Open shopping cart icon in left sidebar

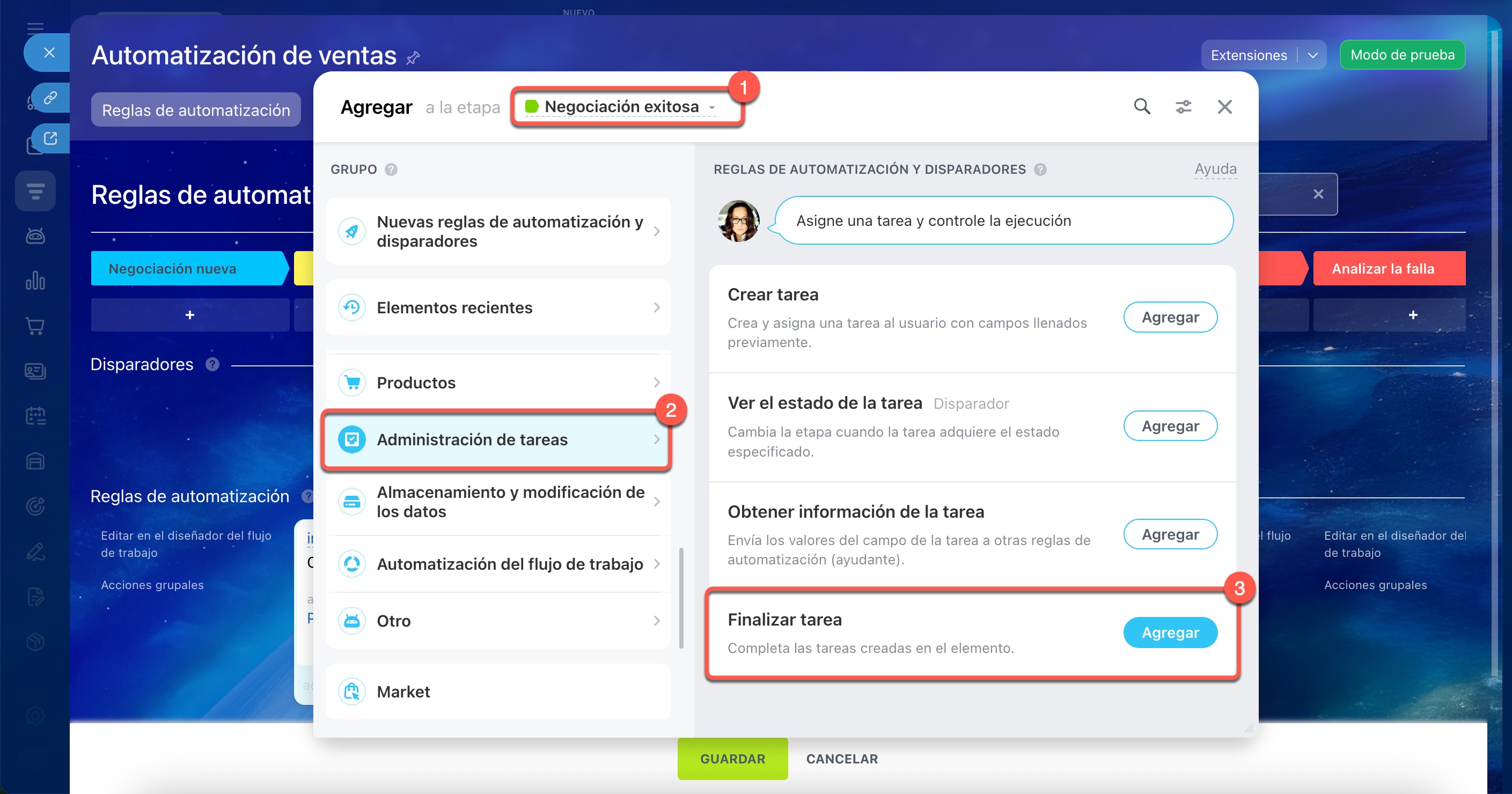[x=35, y=326]
